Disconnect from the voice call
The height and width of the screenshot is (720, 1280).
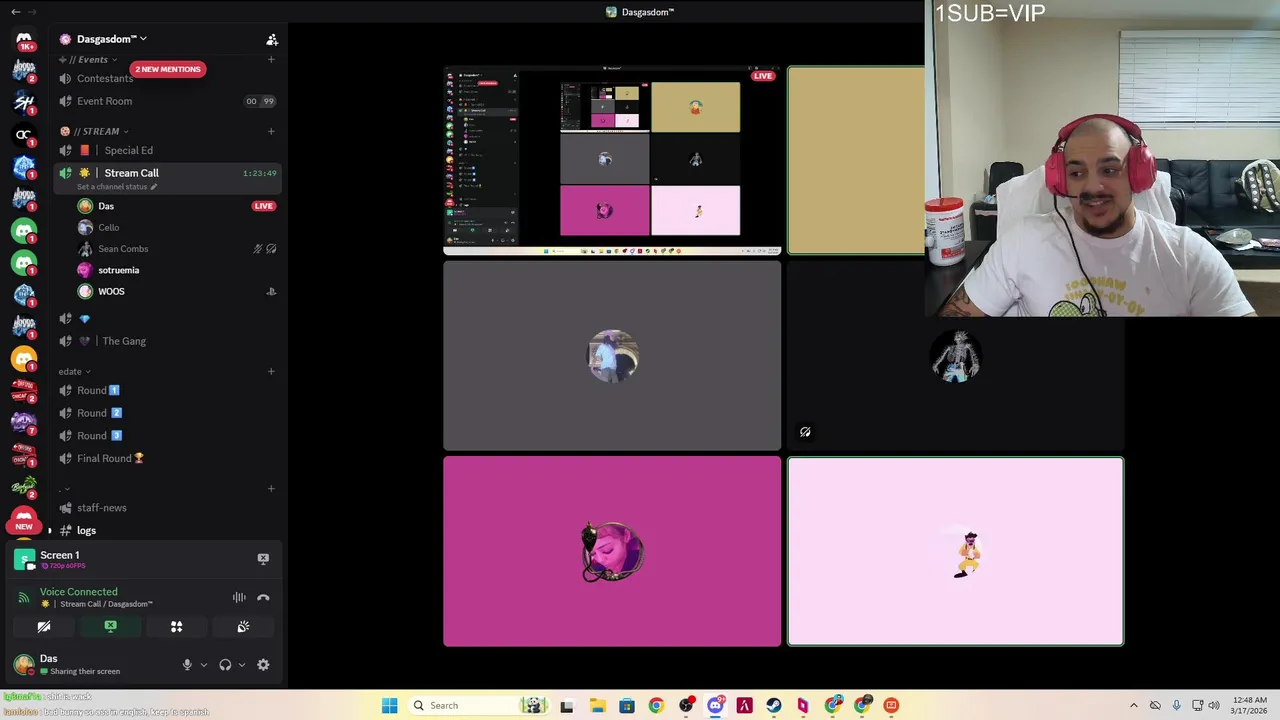pos(263,598)
